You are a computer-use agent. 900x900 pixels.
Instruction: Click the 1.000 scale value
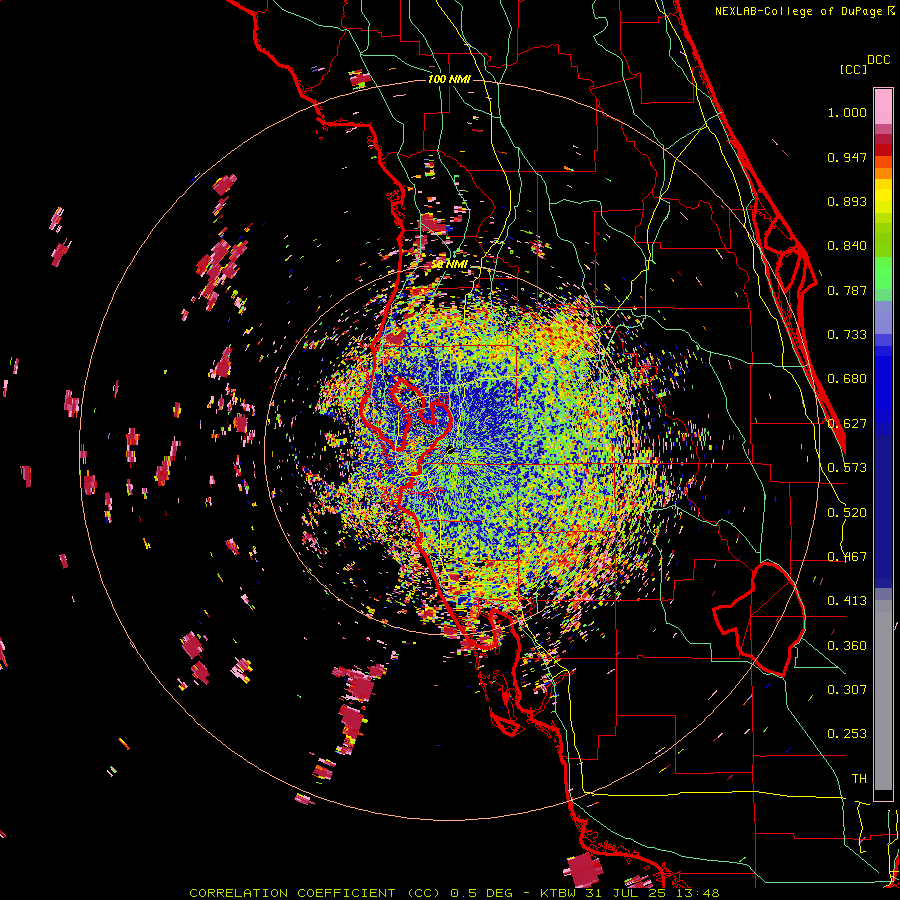pos(847,112)
